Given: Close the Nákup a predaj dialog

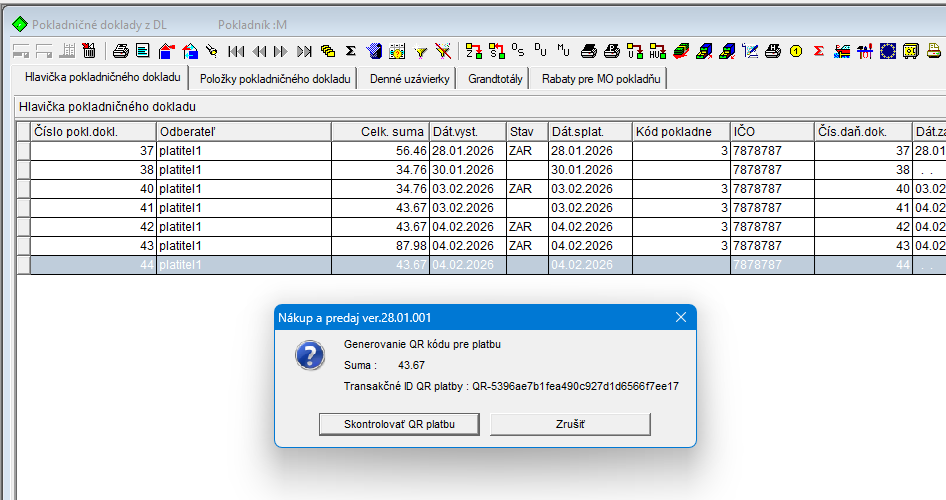Looking at the screenshot, I should tap(681, 318).
